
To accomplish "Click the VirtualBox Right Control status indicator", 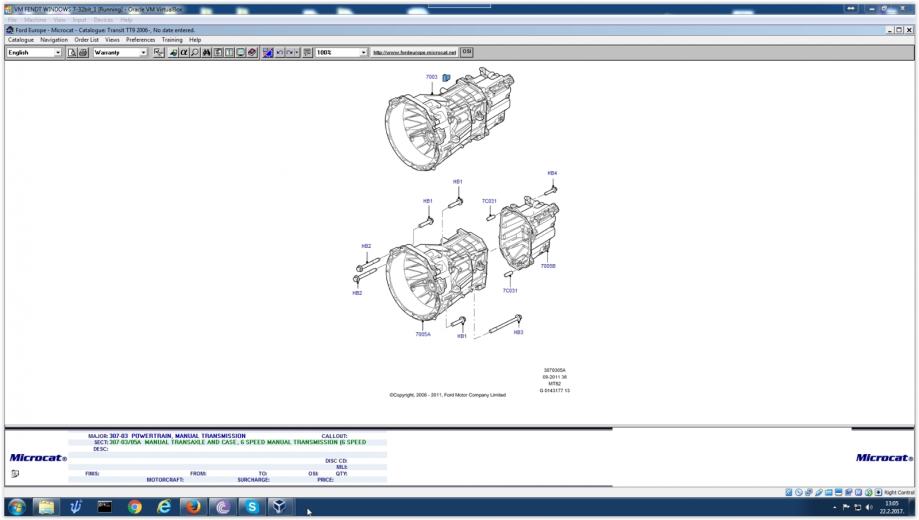I will coord(899,492).
